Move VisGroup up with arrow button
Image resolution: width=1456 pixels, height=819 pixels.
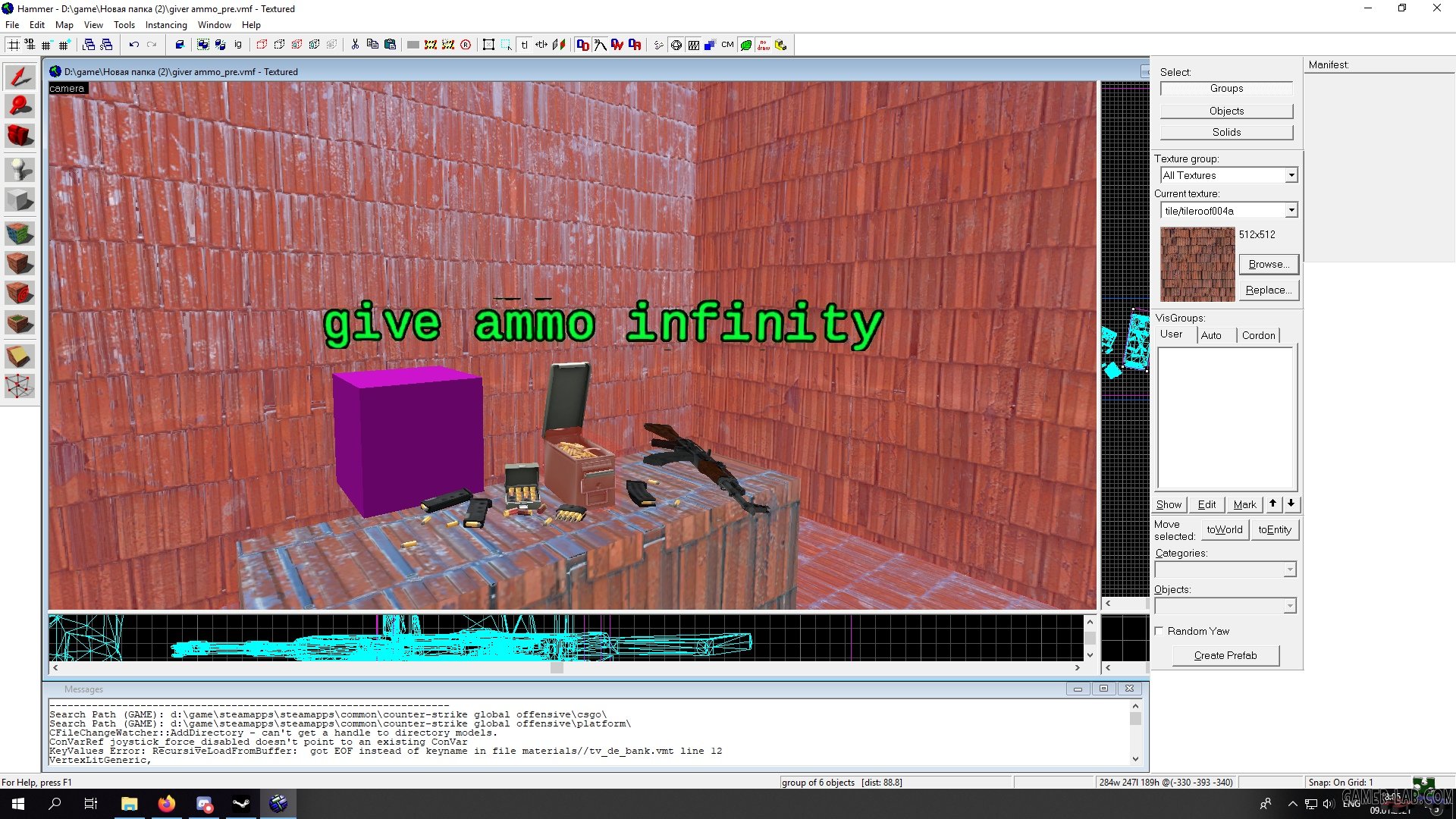tap(1272, 504)
